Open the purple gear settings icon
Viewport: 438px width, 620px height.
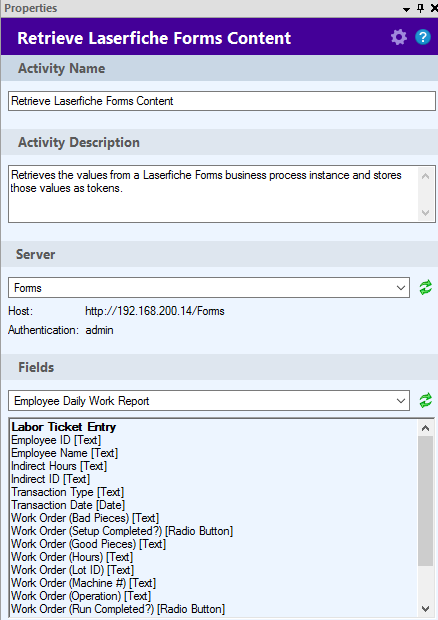coord(398,38)
